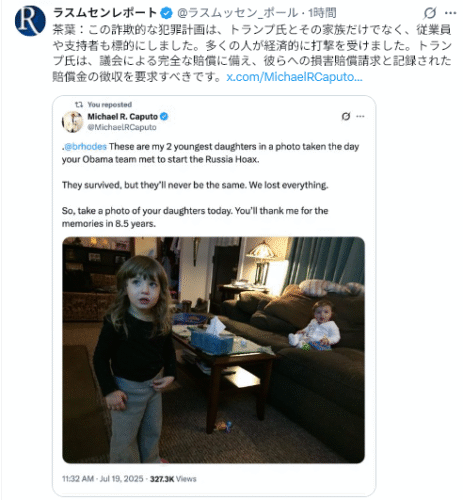Click the 327.3K Views count
The height and width of the screenshot is (500, 463).
(173, 479)
